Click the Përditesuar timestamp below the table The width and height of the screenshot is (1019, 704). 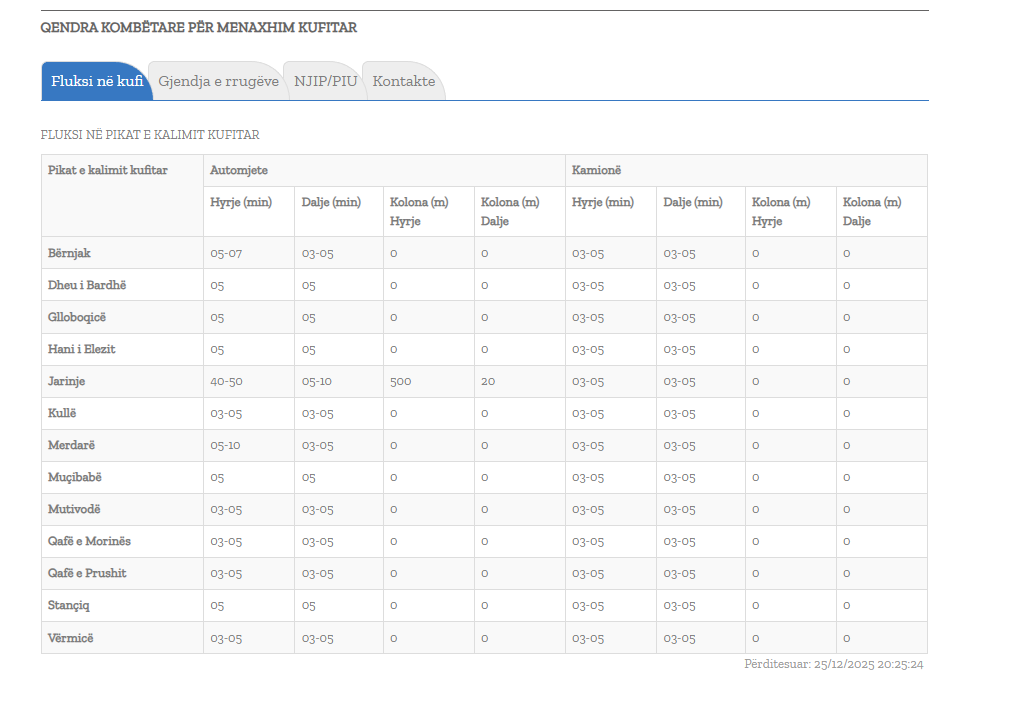[833, 664]
